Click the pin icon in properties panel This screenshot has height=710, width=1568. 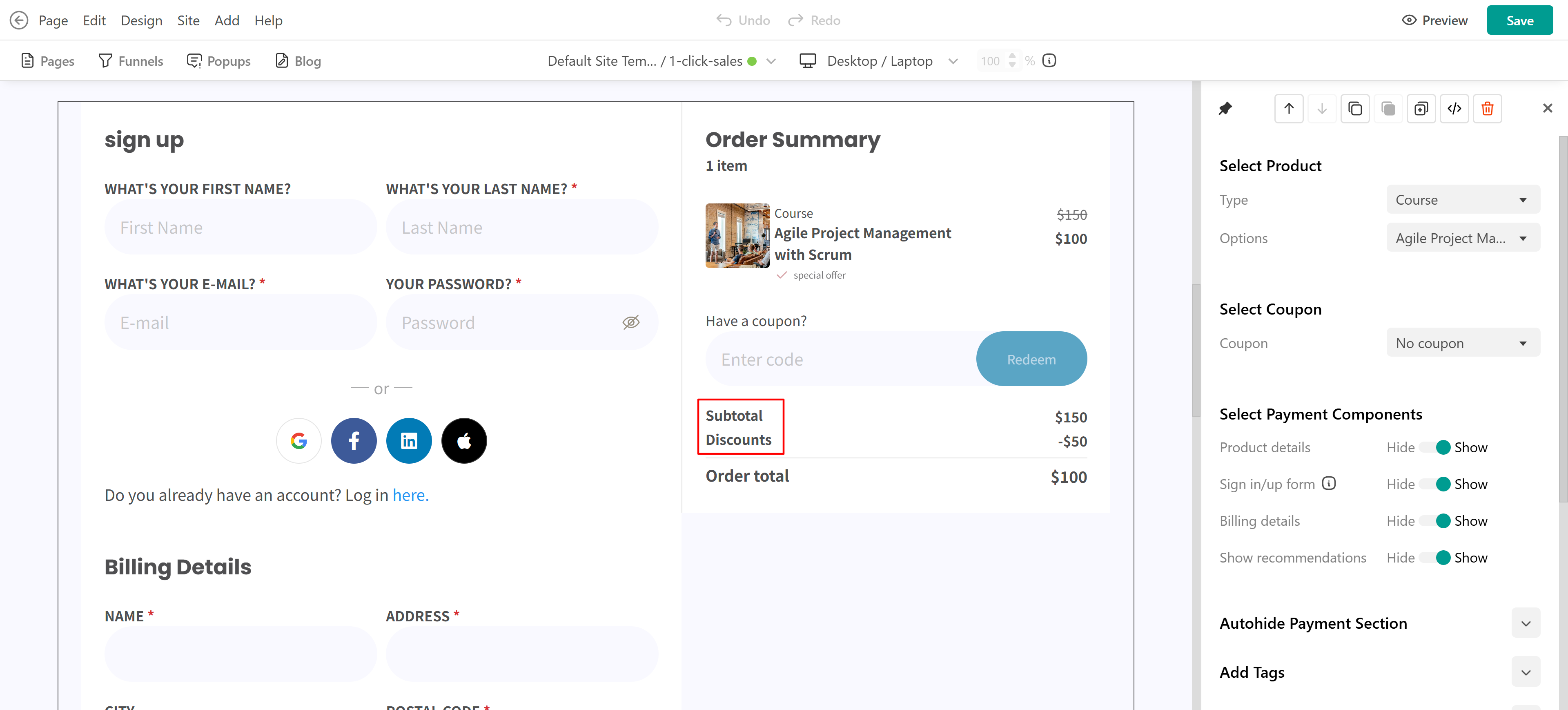tap(1225, 109)
